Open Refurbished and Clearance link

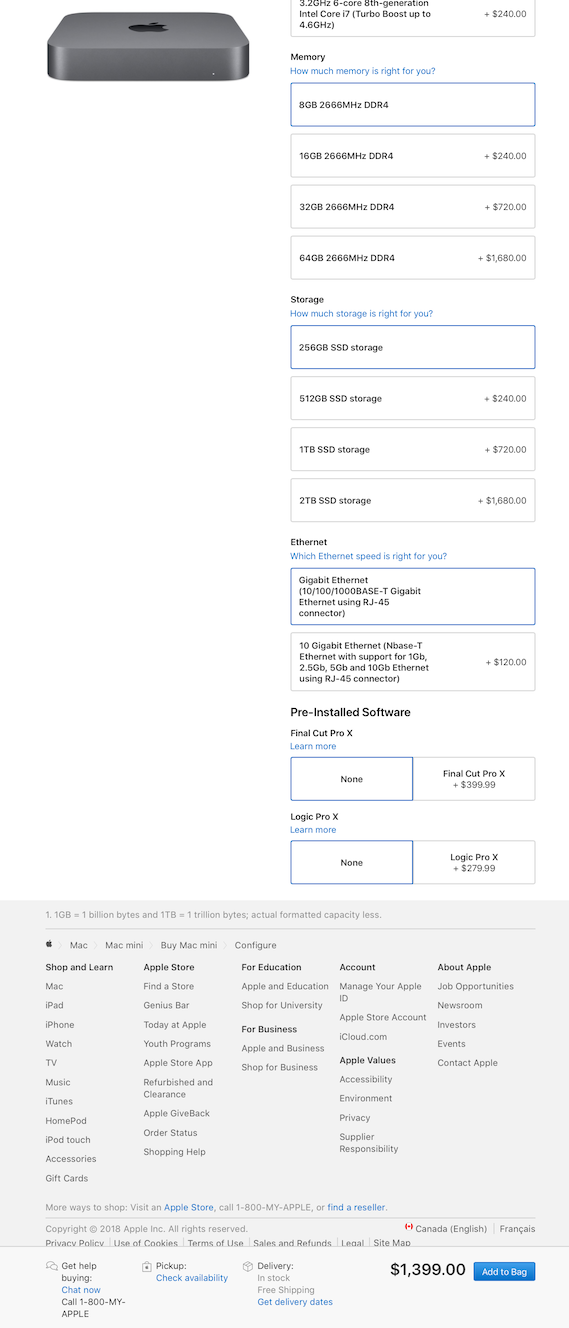click(178, 1088)
